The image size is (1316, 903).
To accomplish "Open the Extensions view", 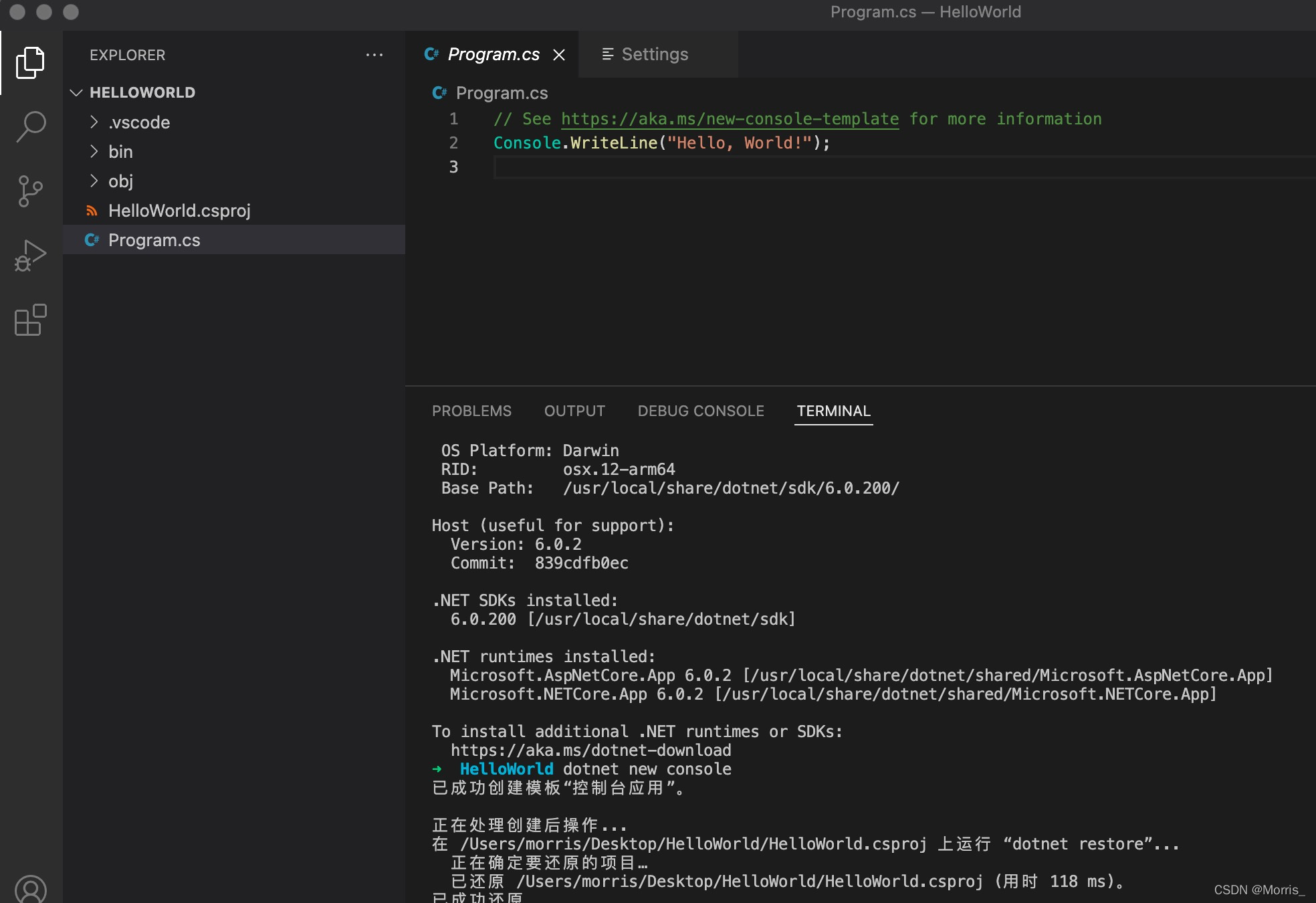I will (x=30, y=320).
